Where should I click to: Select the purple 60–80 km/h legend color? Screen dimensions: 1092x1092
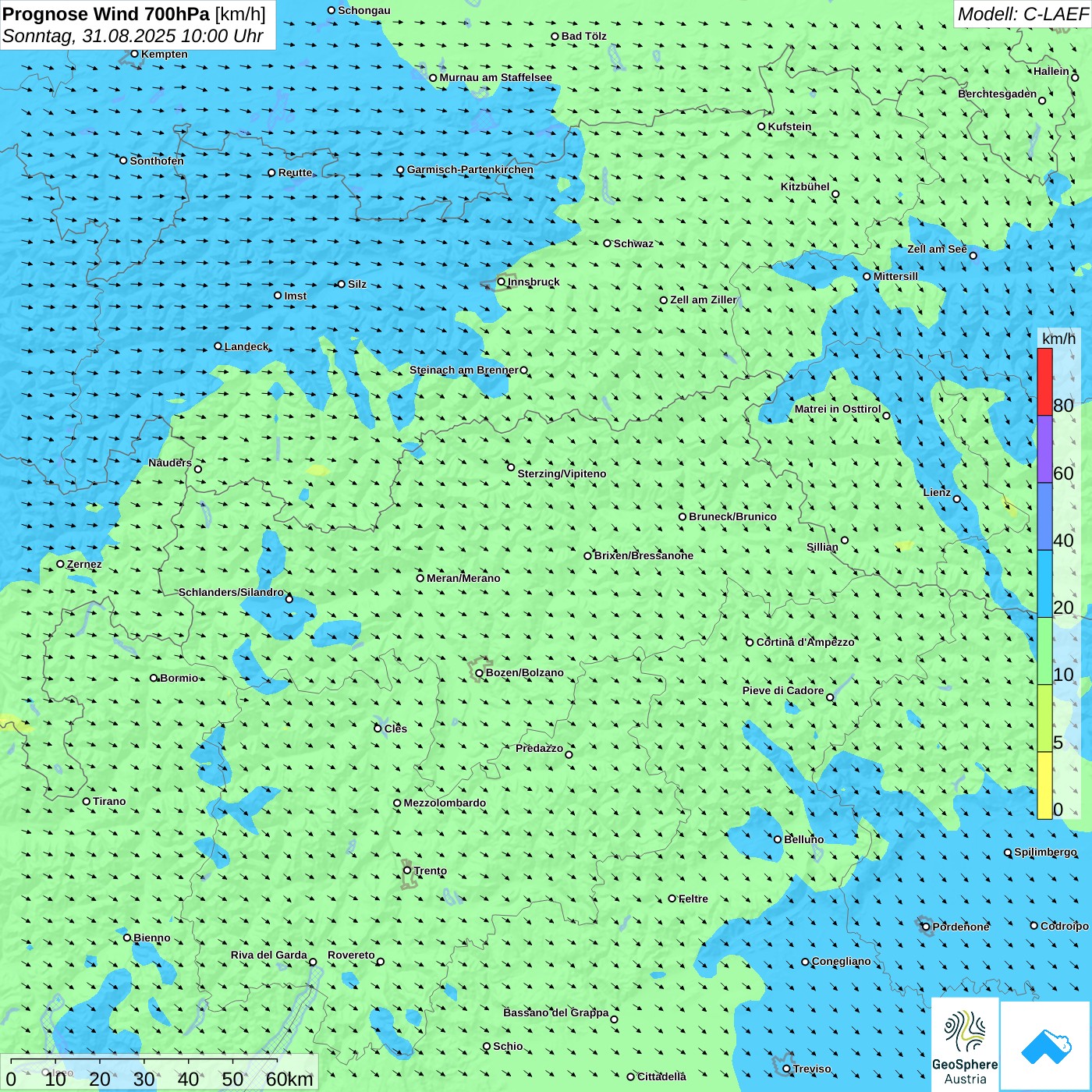(x=1044, y=449)
